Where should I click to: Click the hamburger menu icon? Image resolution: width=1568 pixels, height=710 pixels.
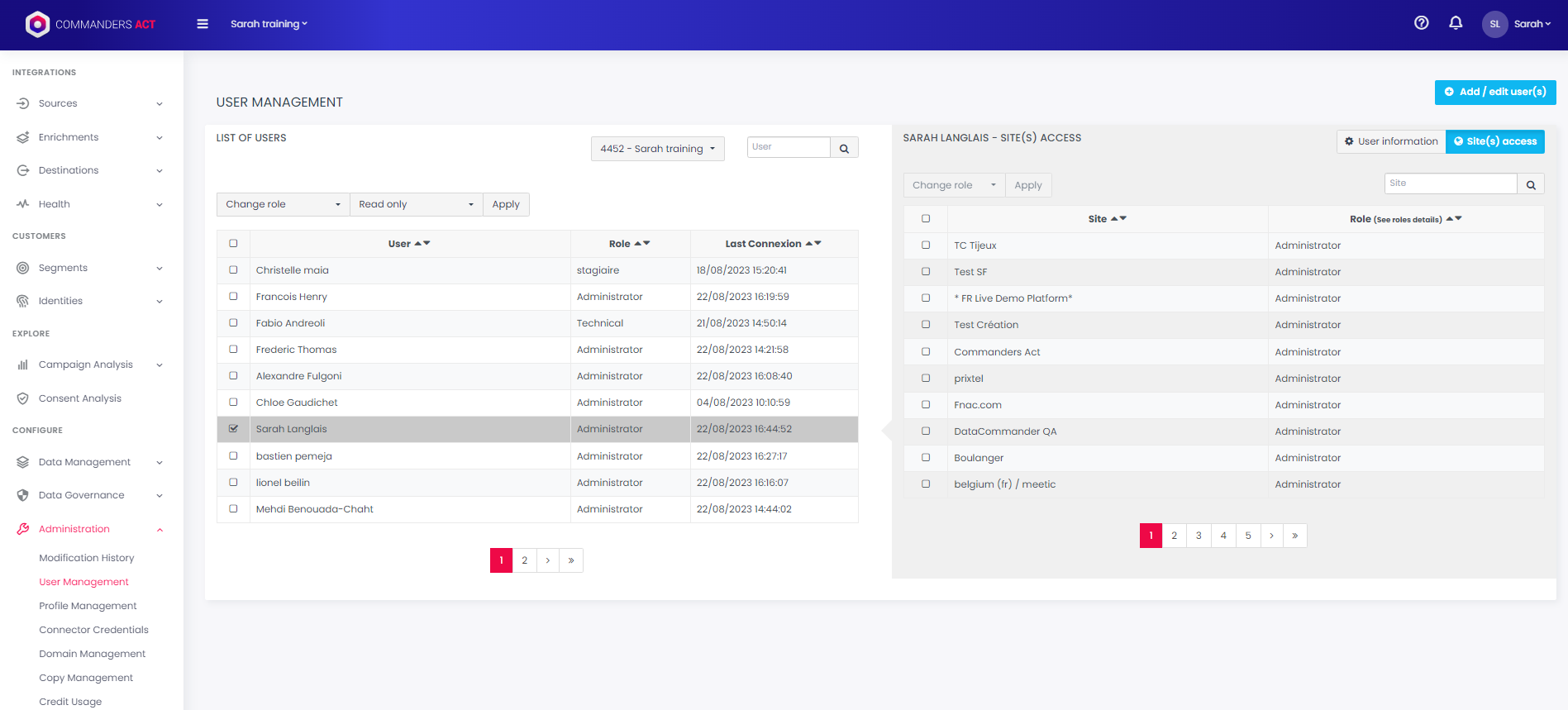(x=203, y=24)
